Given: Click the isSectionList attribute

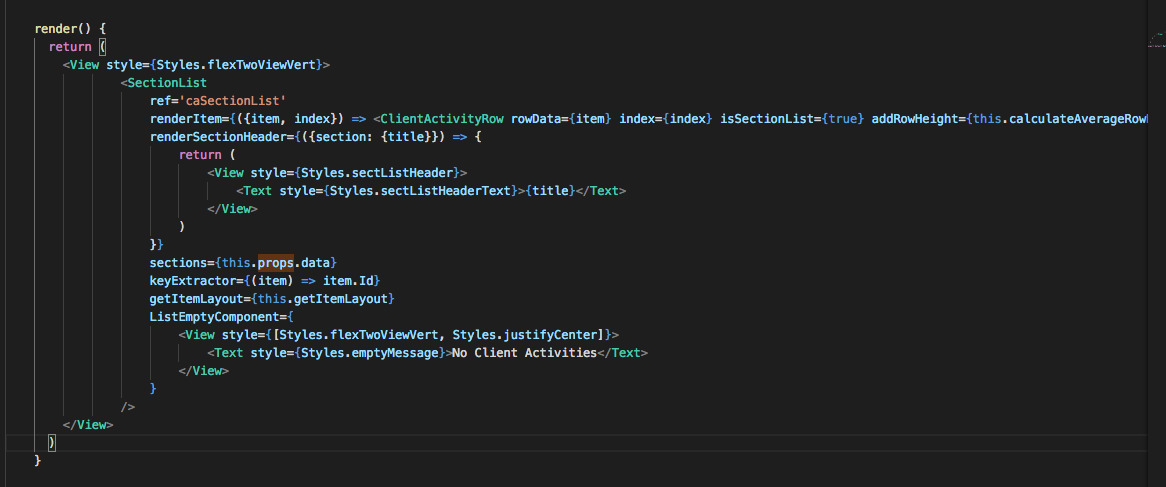Looking at the screenshot, I should [x=767, y=119].
